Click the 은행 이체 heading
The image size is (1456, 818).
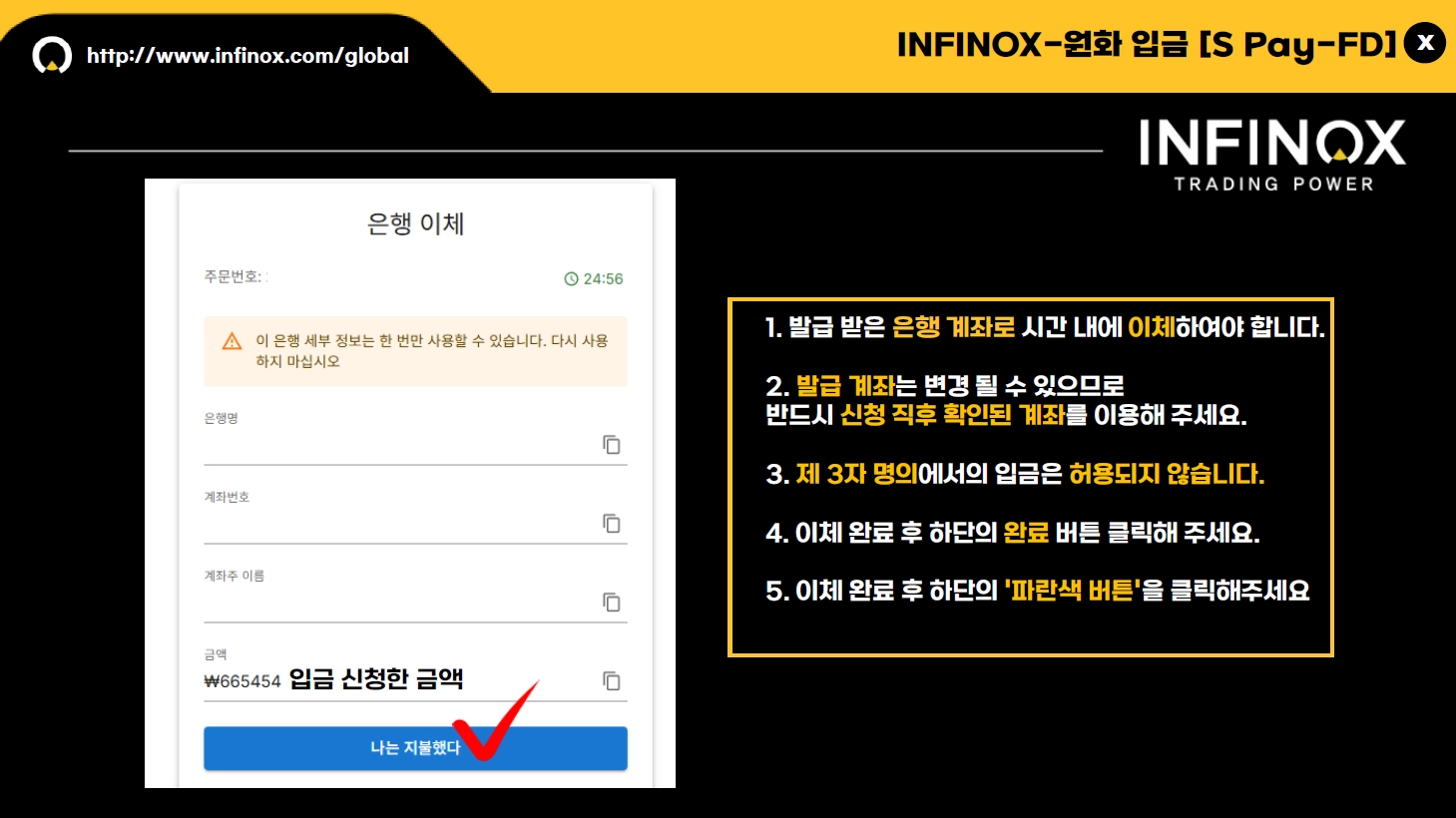pos(415,223)
